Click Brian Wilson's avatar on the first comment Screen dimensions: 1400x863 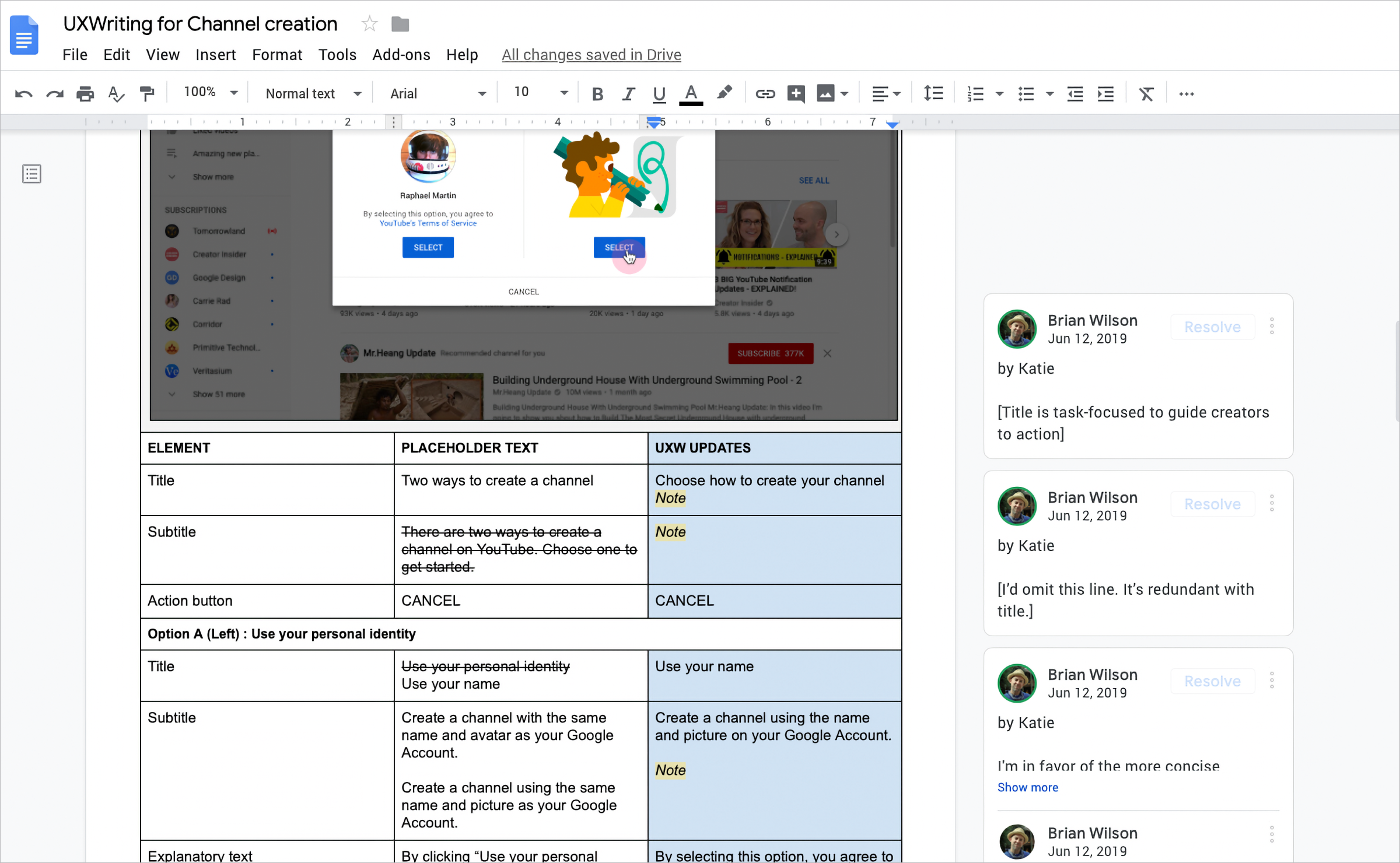point(1017,329)
